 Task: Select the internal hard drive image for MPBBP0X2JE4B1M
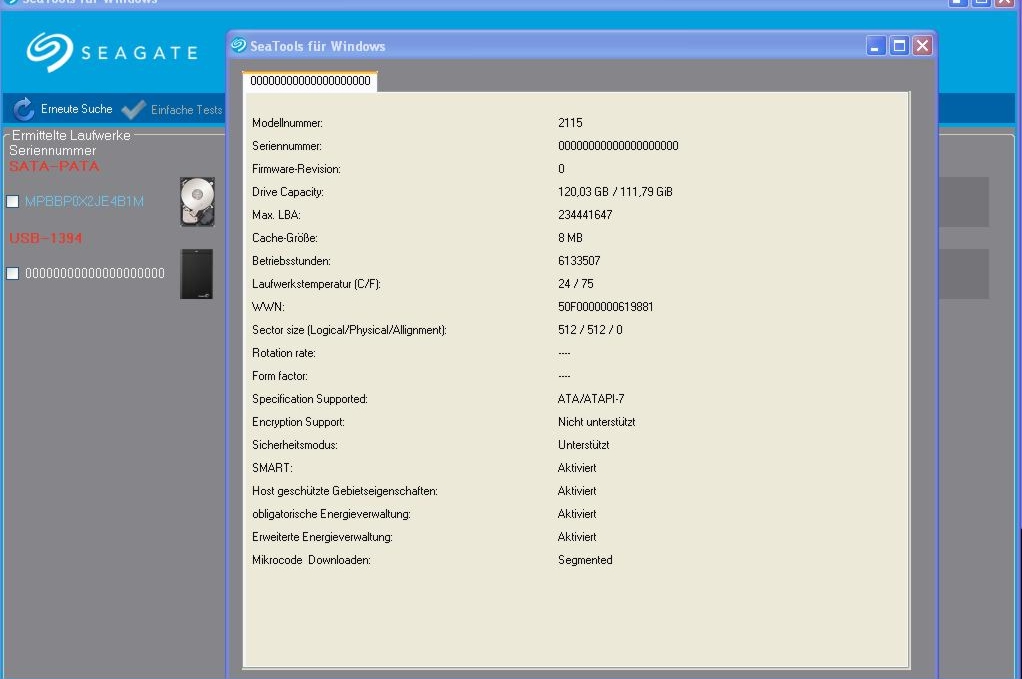[x=197, y=201]
